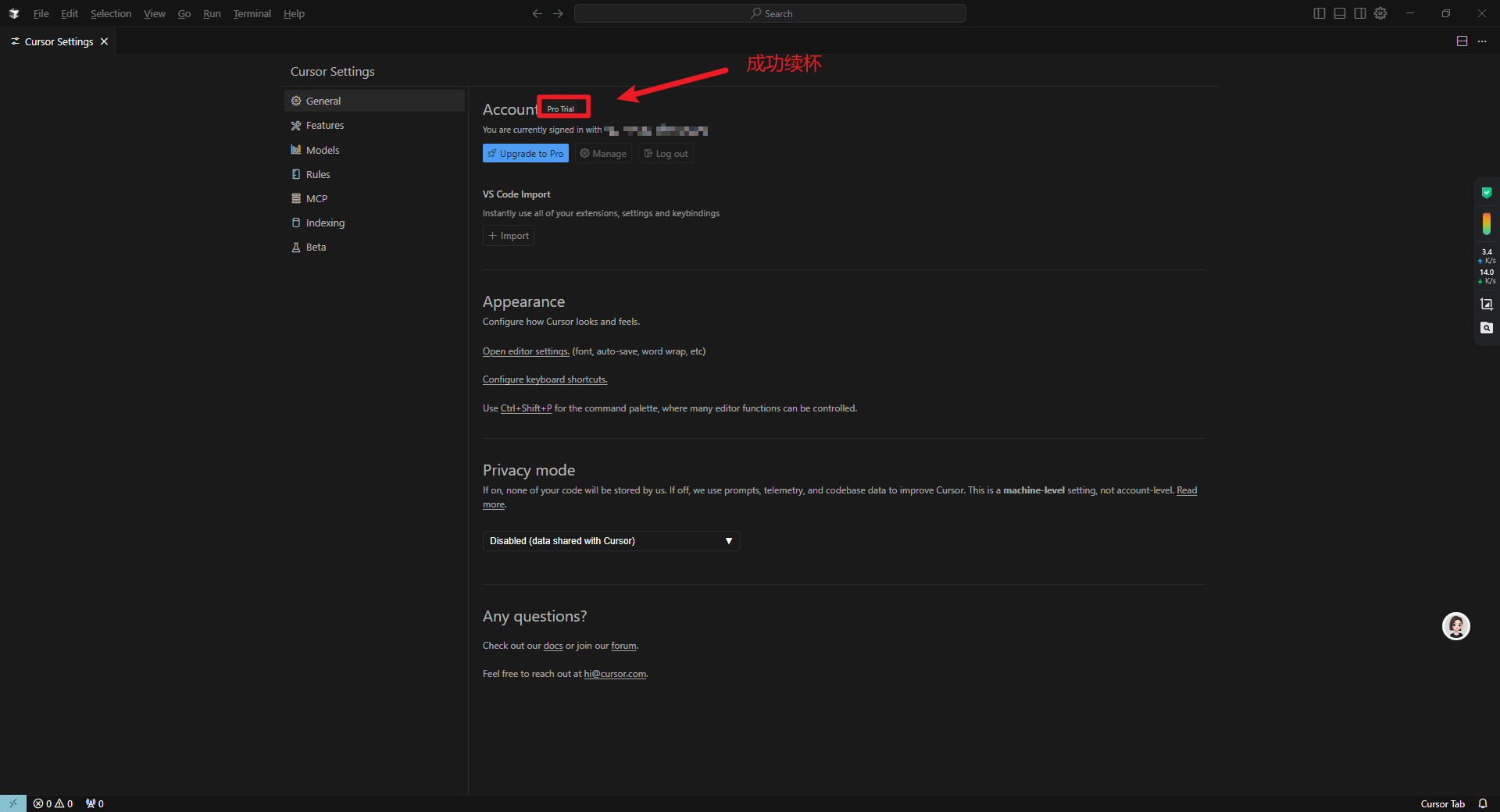The height and width of the screenshot is (812, 1500).
Task: Click the Pro Trial badge
Action: point(561,109)
